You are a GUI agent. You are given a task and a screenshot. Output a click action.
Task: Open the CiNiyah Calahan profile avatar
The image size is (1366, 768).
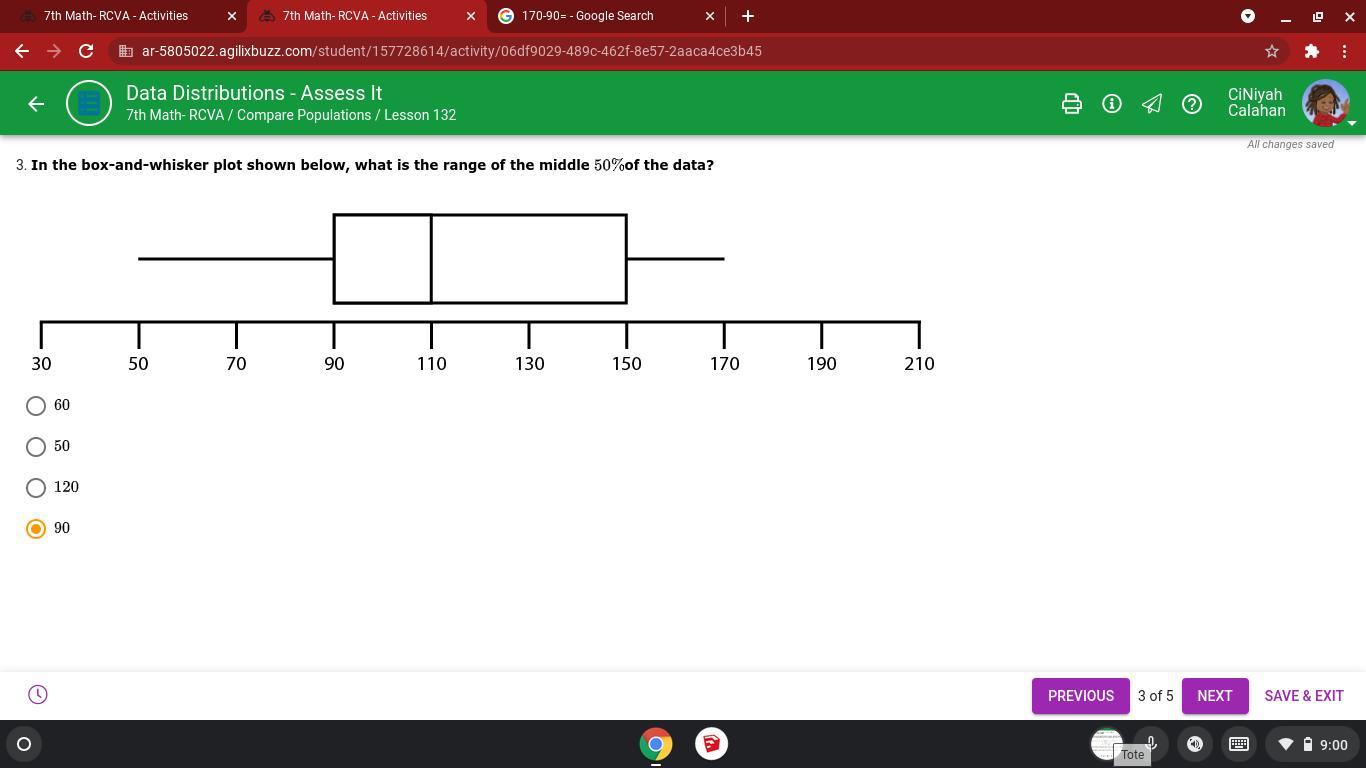point(1325,103)
